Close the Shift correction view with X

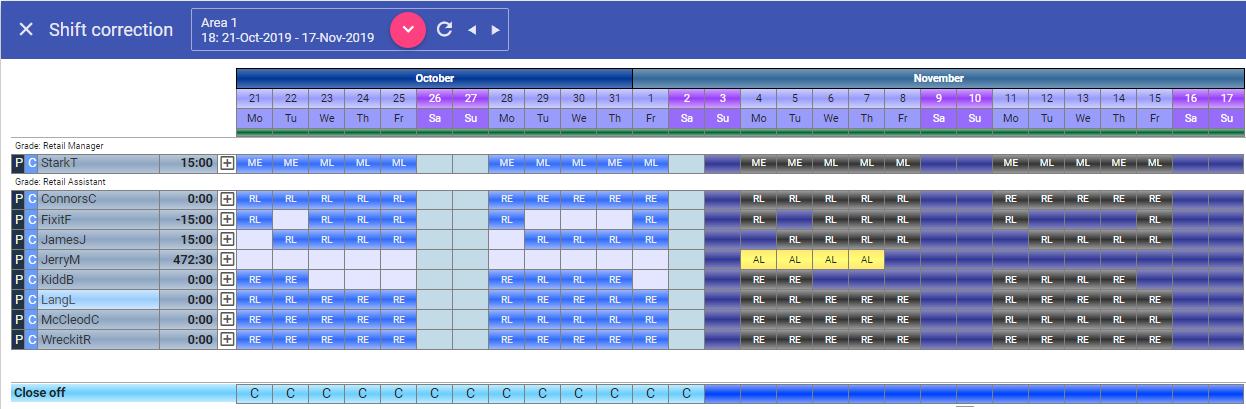[x=26, y=30]
